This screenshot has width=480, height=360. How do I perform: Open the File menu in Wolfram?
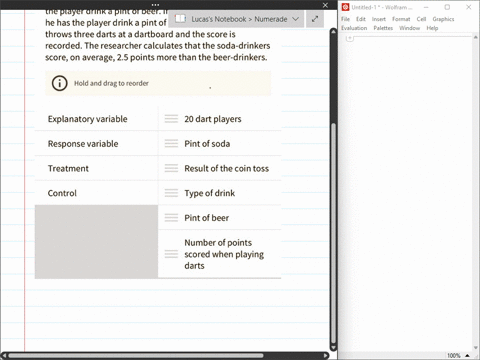(x=345, y=19)
